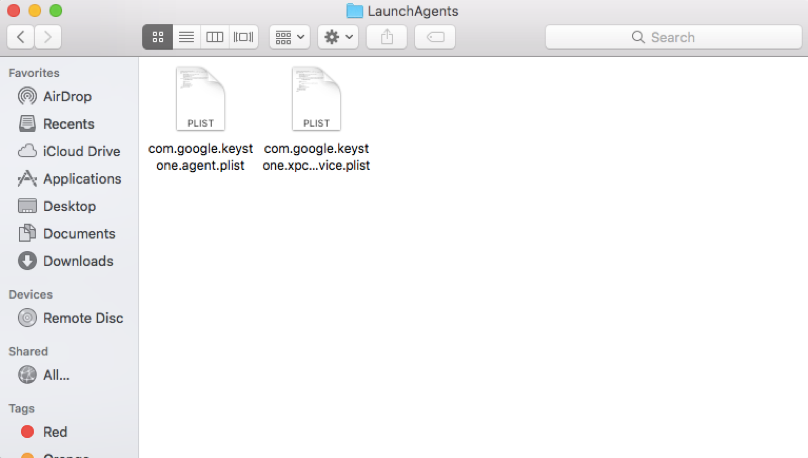Viewport: 808px width, 458px height.
Task: Switch to list view
Action: (186, 37)
